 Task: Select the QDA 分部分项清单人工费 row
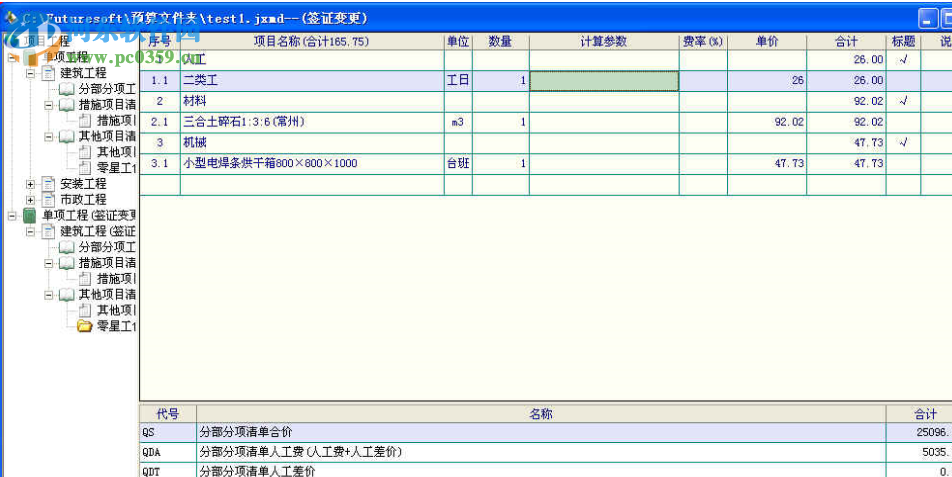(x=546, y=452)
